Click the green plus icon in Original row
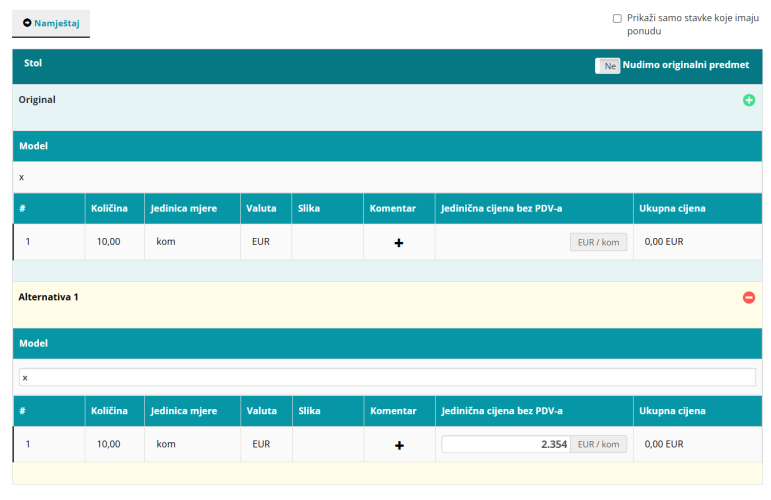This screenshot has height=500, width=771. (x=749, y=100)
